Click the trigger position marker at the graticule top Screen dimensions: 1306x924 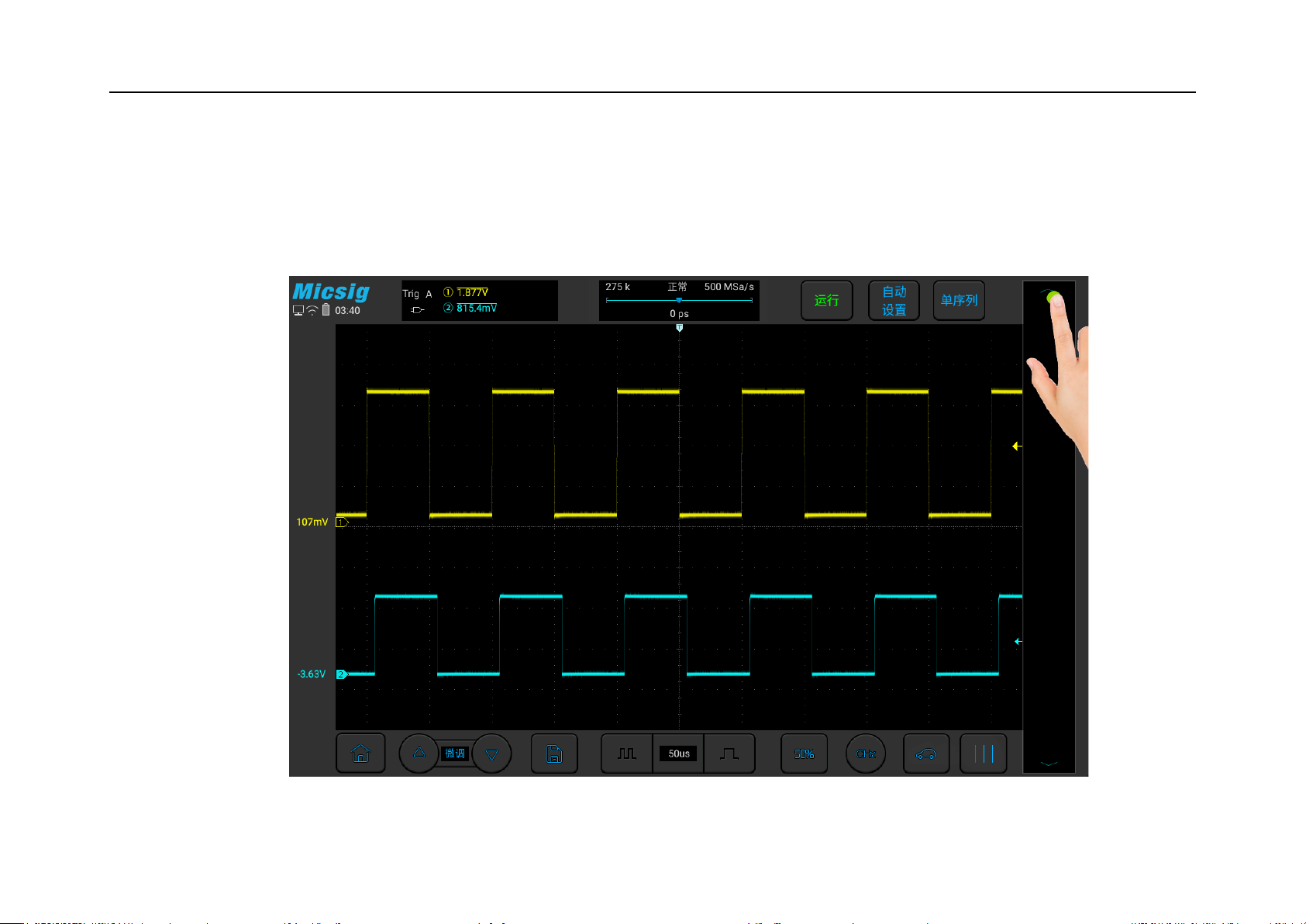[679, 328]
